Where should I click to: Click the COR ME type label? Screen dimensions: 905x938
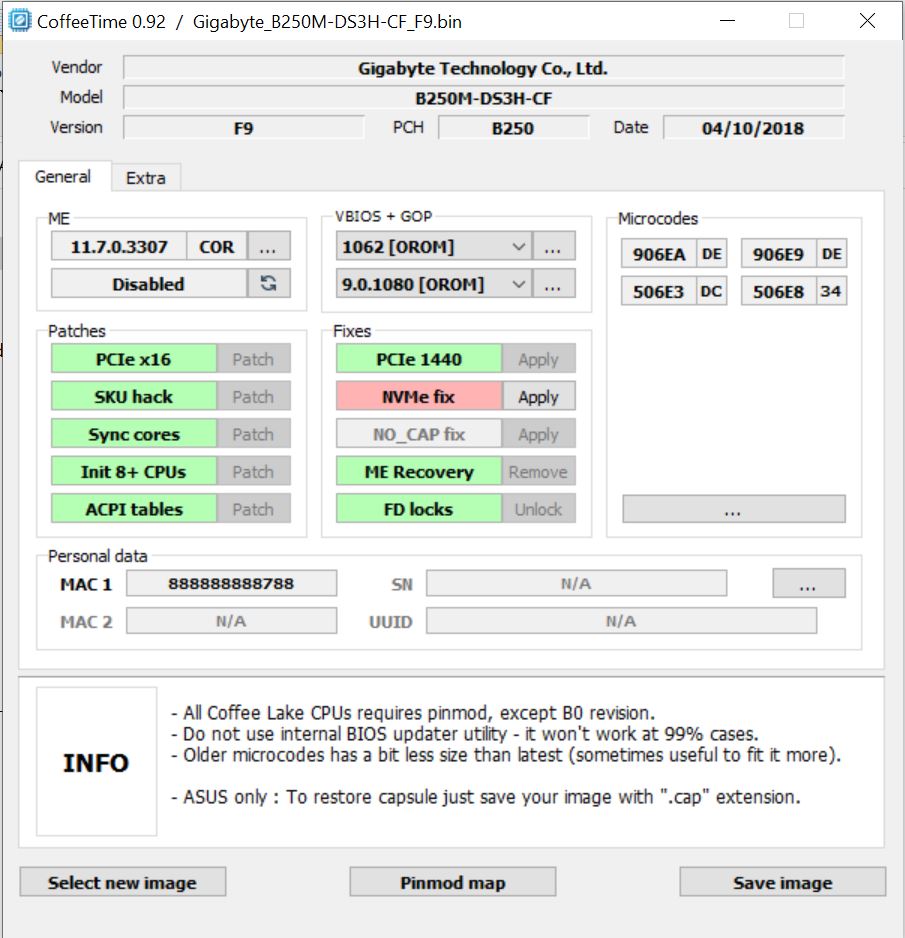[x=217, y=246]
